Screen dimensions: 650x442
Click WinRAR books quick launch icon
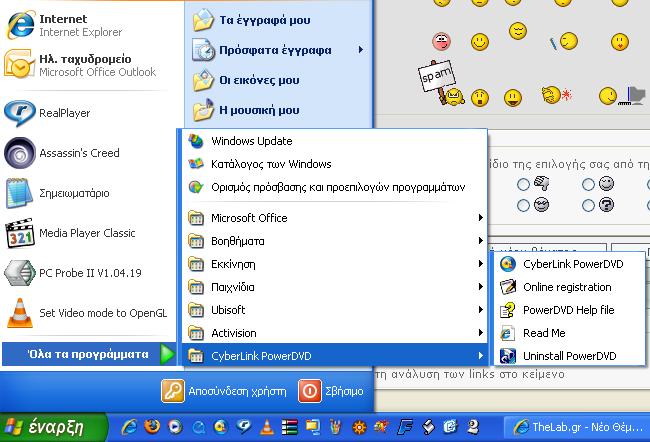289,427
